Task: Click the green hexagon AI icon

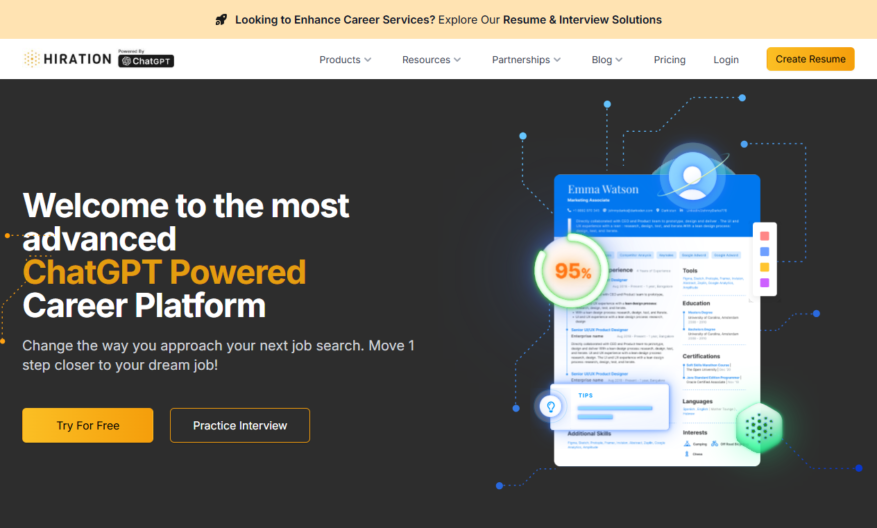Action: point(759,428)
